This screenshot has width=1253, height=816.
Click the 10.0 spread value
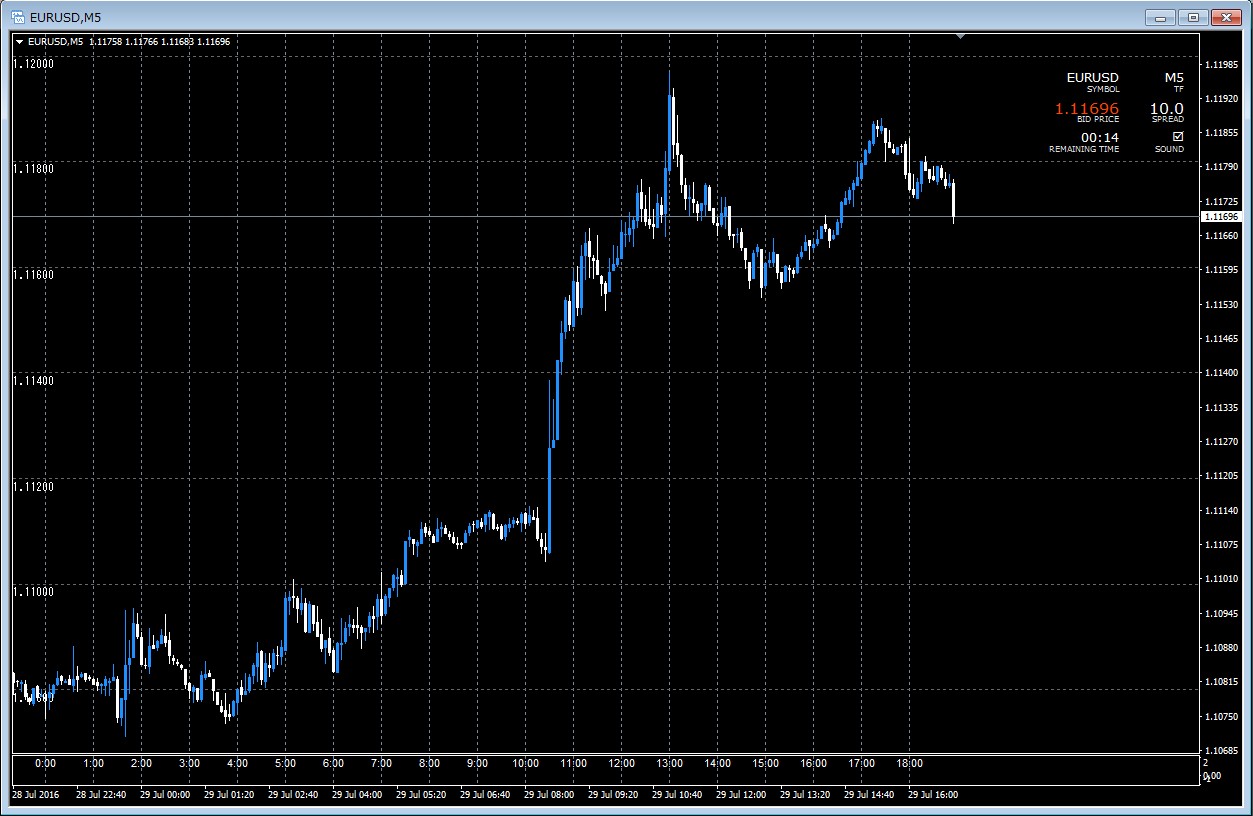pyautogui.click(x=1167, y=109)
